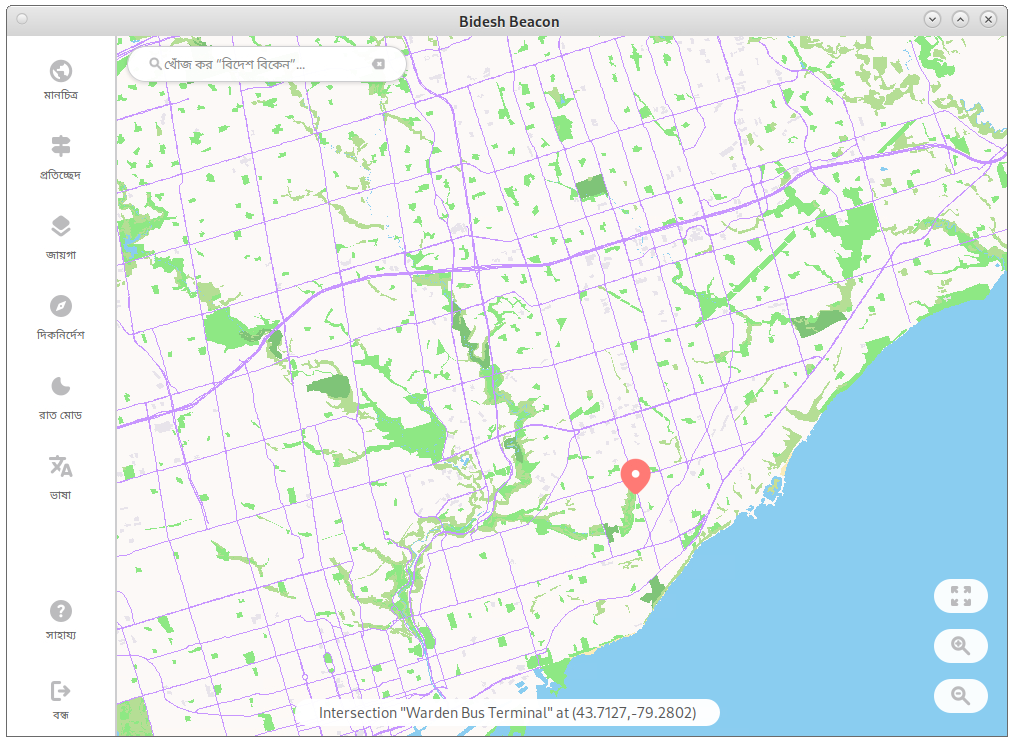Minimize the Bidesh Beacon window
The image size is (1014, 742).
point(932,19)
